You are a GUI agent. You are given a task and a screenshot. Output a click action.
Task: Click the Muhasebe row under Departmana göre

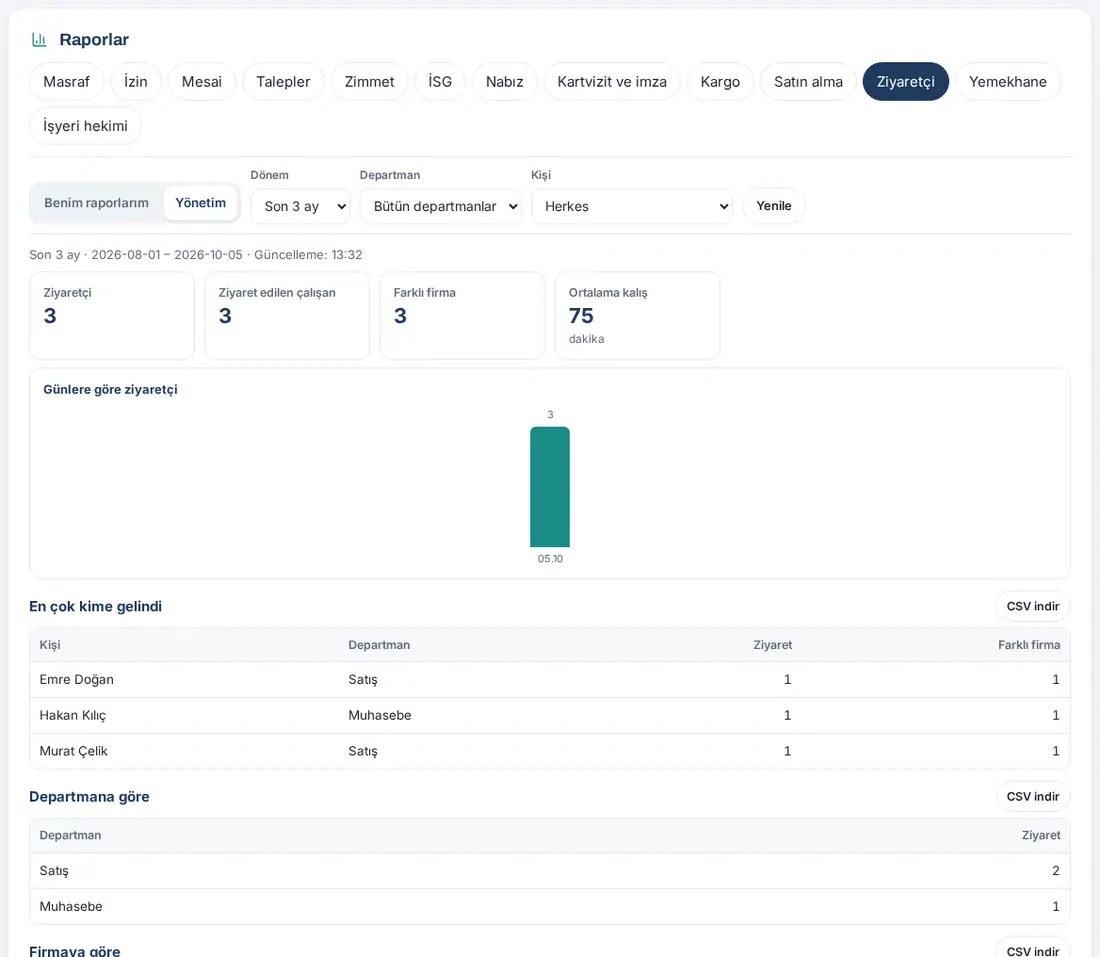tap(550, 906)
